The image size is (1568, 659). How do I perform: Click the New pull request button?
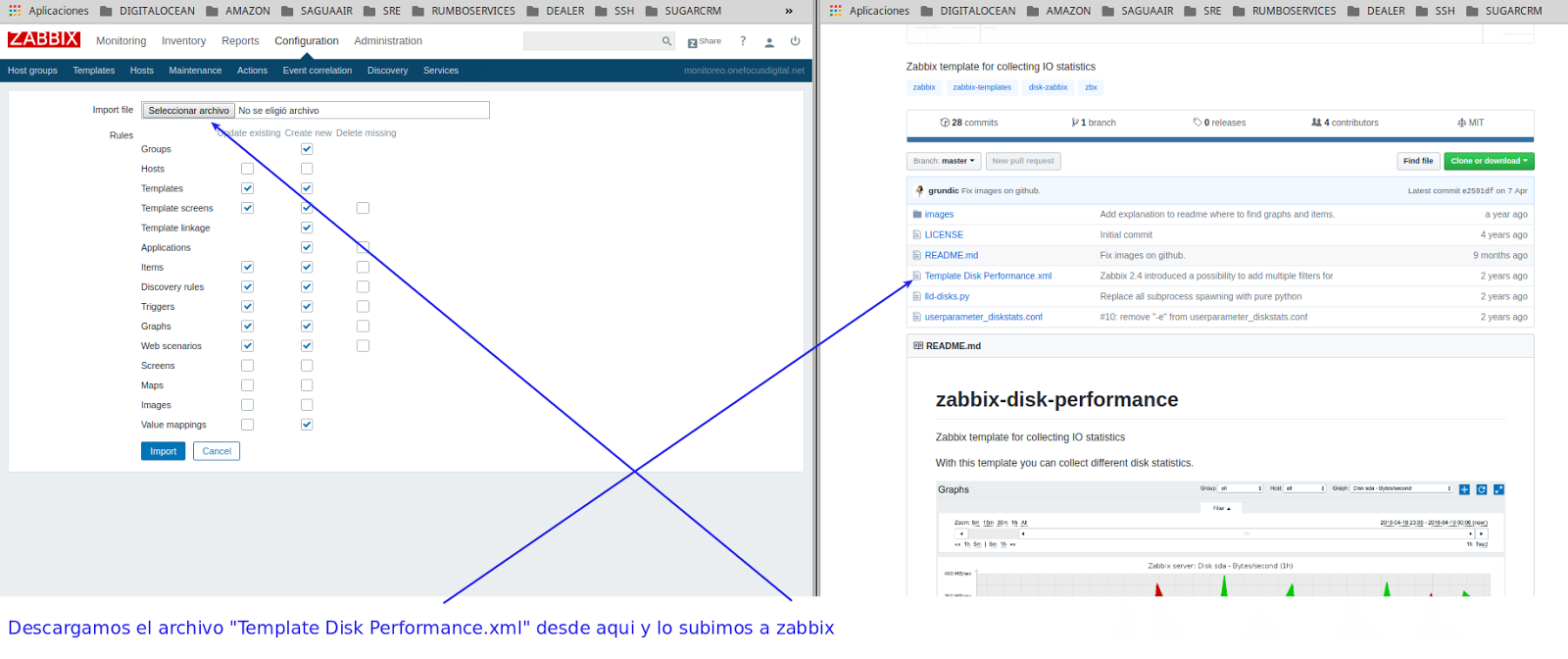(x=1023, y=161)
